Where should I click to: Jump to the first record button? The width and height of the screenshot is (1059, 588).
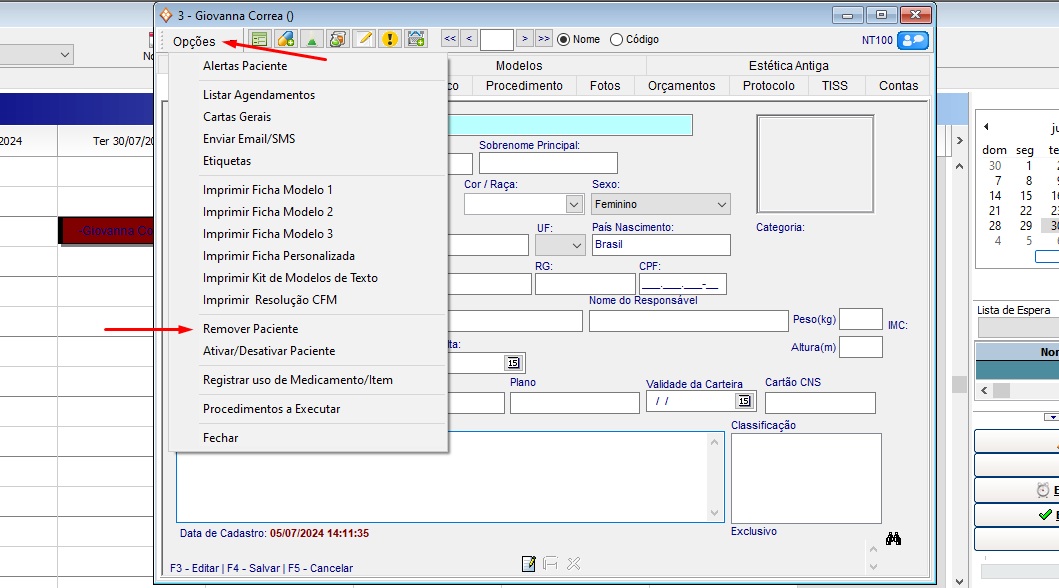click(450, 39)
